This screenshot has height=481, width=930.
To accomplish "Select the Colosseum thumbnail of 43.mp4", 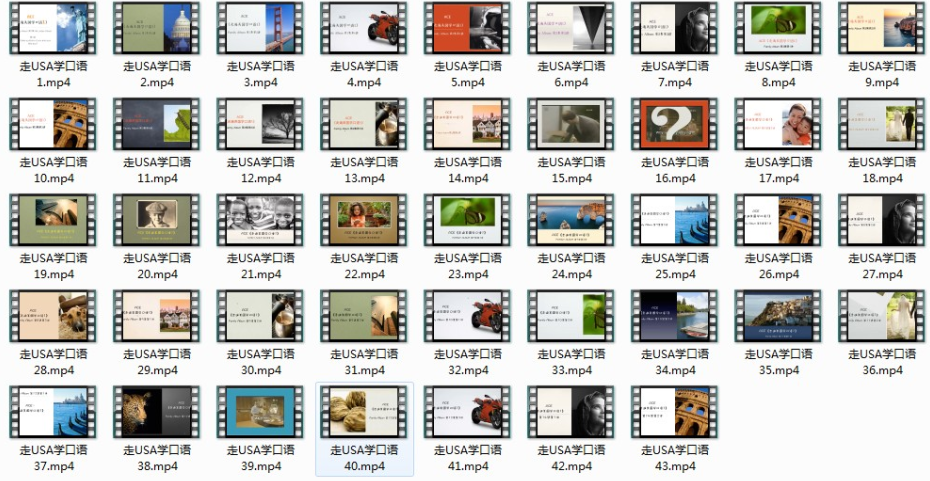I will click(x=675, y=412).
